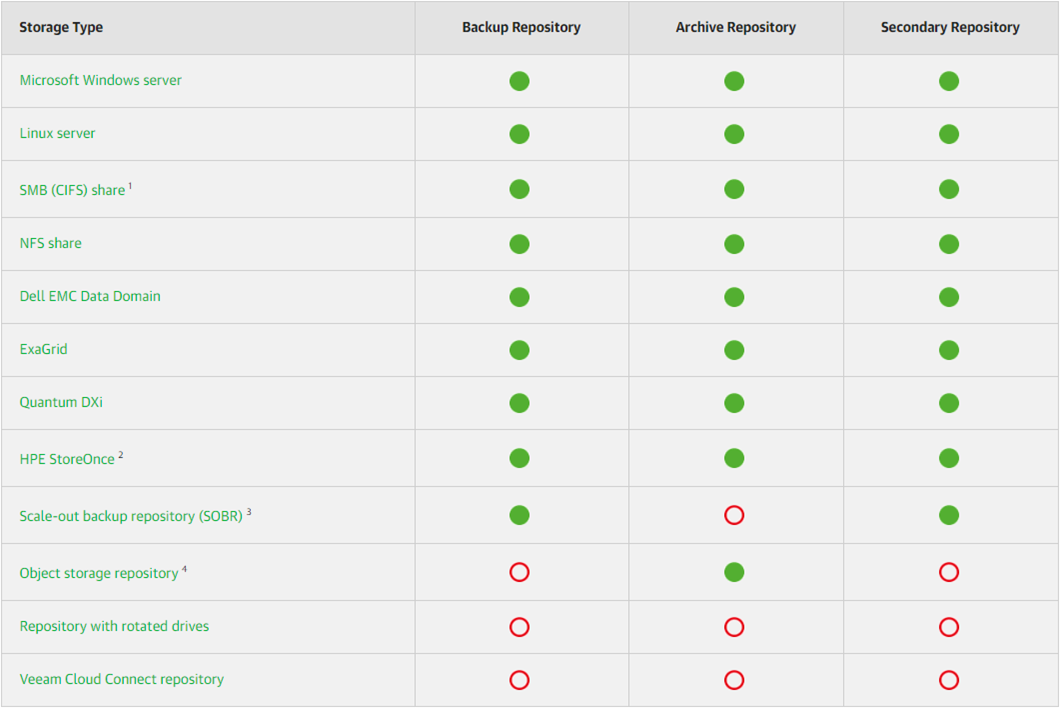Open the NFS share link
The width and height of the screenshot is (1060, 708).
tap(51, 243)
